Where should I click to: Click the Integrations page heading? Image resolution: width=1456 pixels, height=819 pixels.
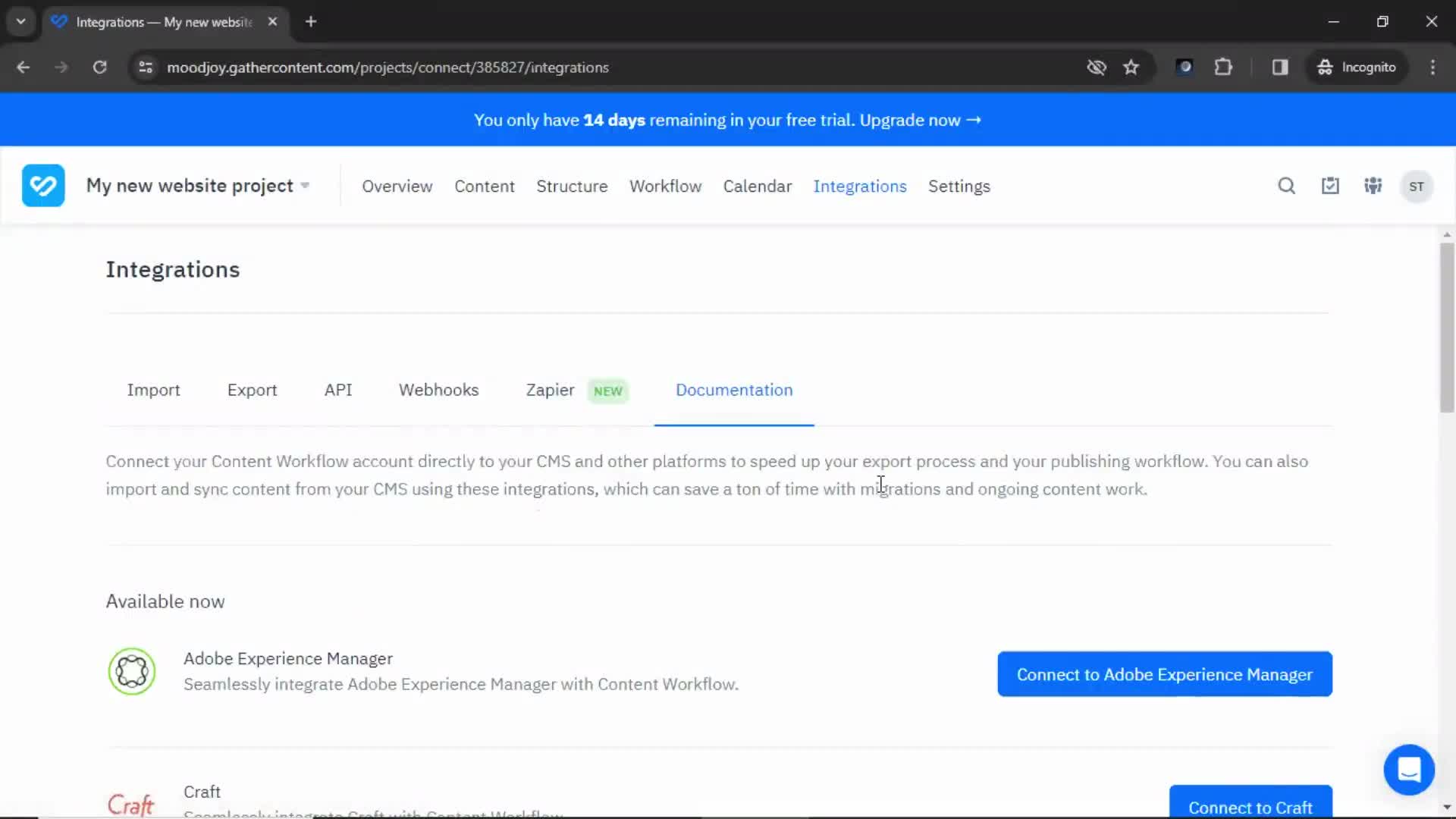pos(172,270)
